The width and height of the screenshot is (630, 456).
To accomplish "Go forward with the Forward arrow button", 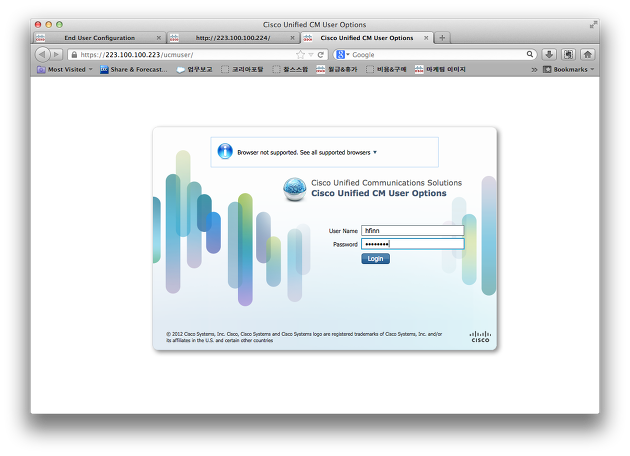I will (57, 54).
